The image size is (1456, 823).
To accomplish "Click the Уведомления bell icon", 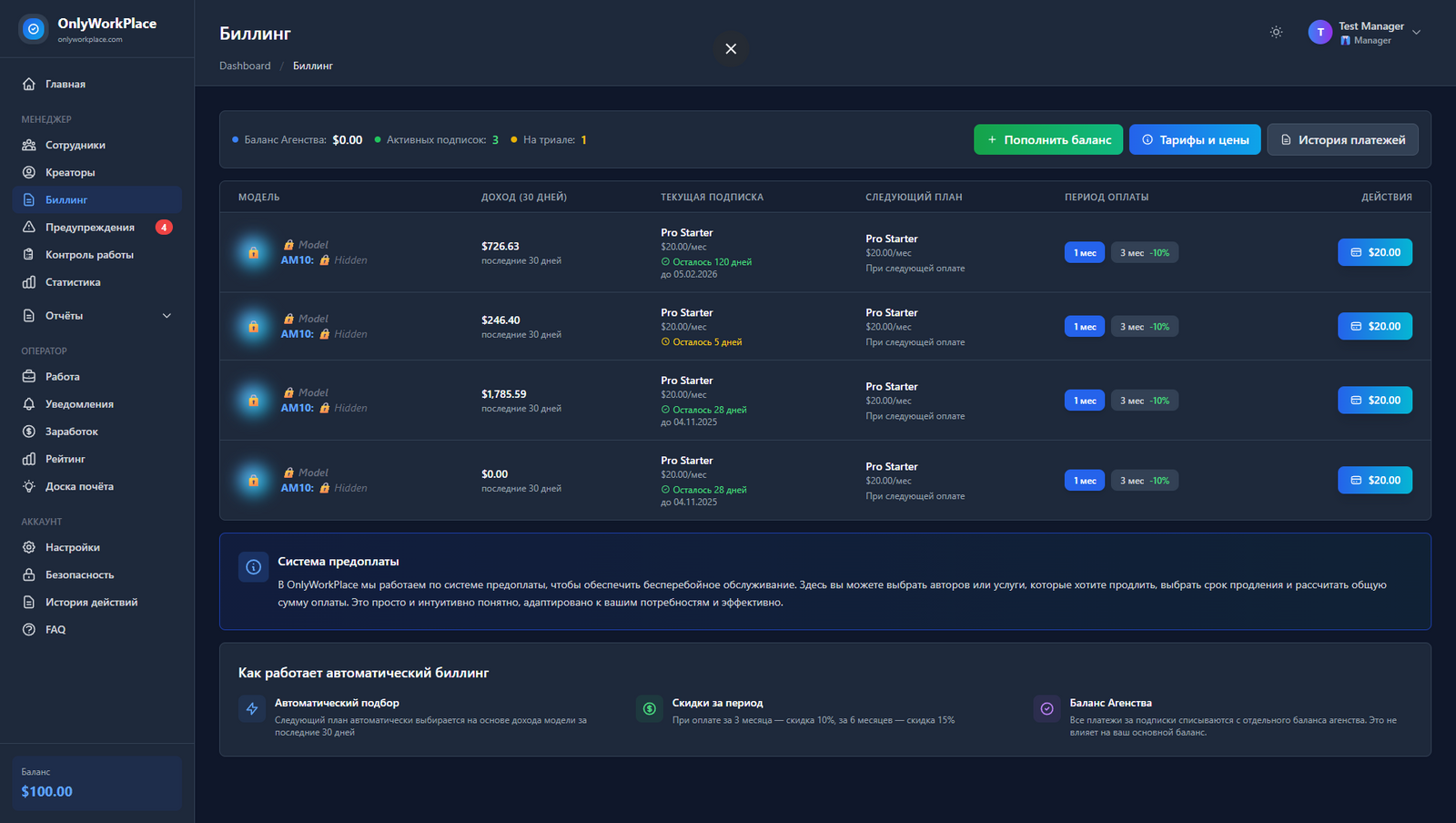I will click(29, 404).
